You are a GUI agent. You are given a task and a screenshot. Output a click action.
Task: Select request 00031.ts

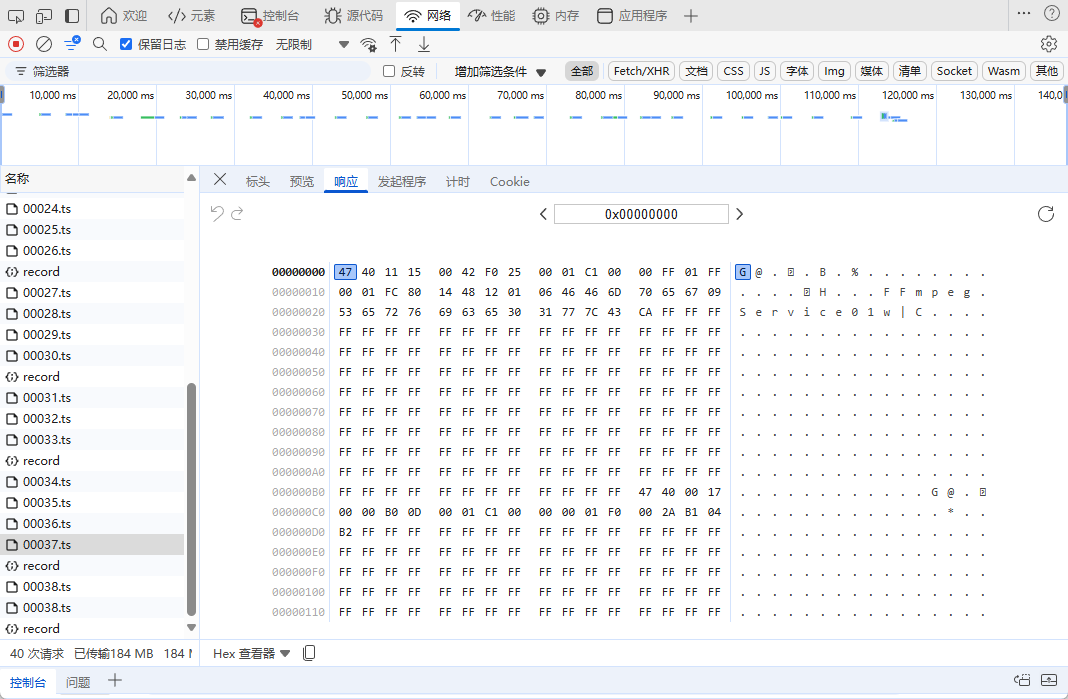click(x=92, y=397)
